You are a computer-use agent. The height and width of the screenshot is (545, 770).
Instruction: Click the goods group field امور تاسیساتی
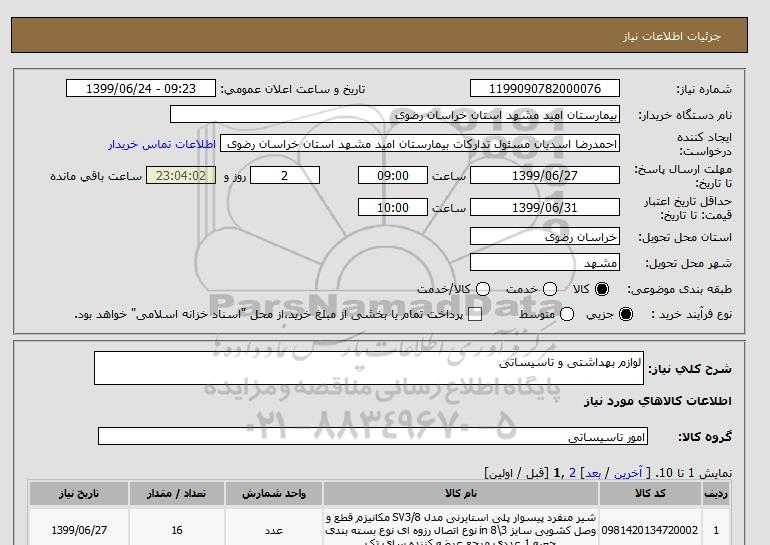[373, 436]
